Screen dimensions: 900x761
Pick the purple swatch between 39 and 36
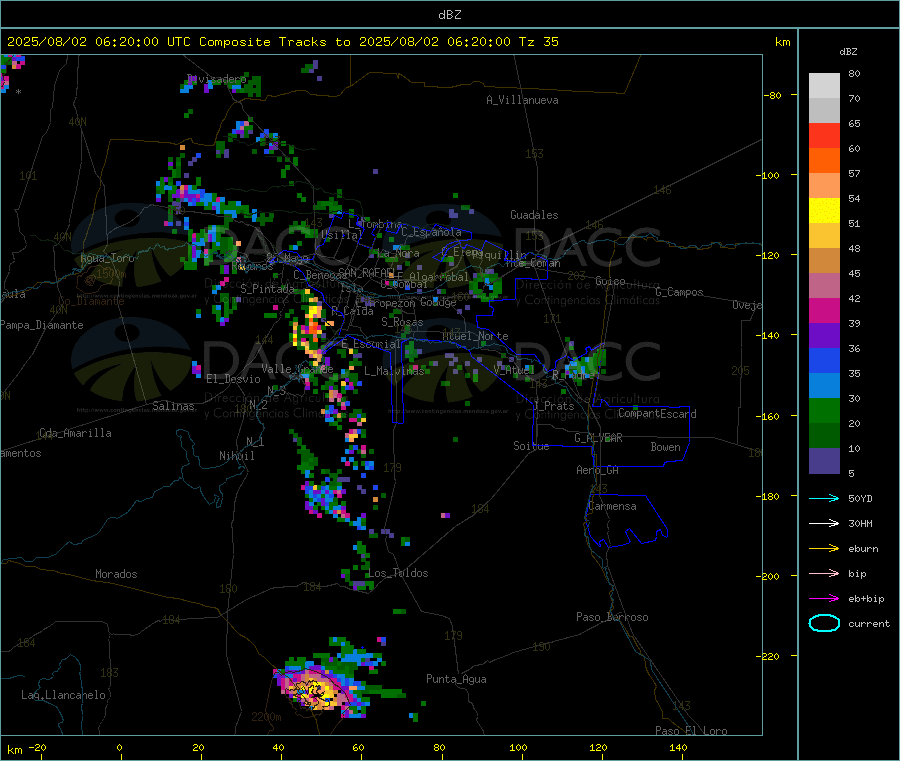point(824,336)
